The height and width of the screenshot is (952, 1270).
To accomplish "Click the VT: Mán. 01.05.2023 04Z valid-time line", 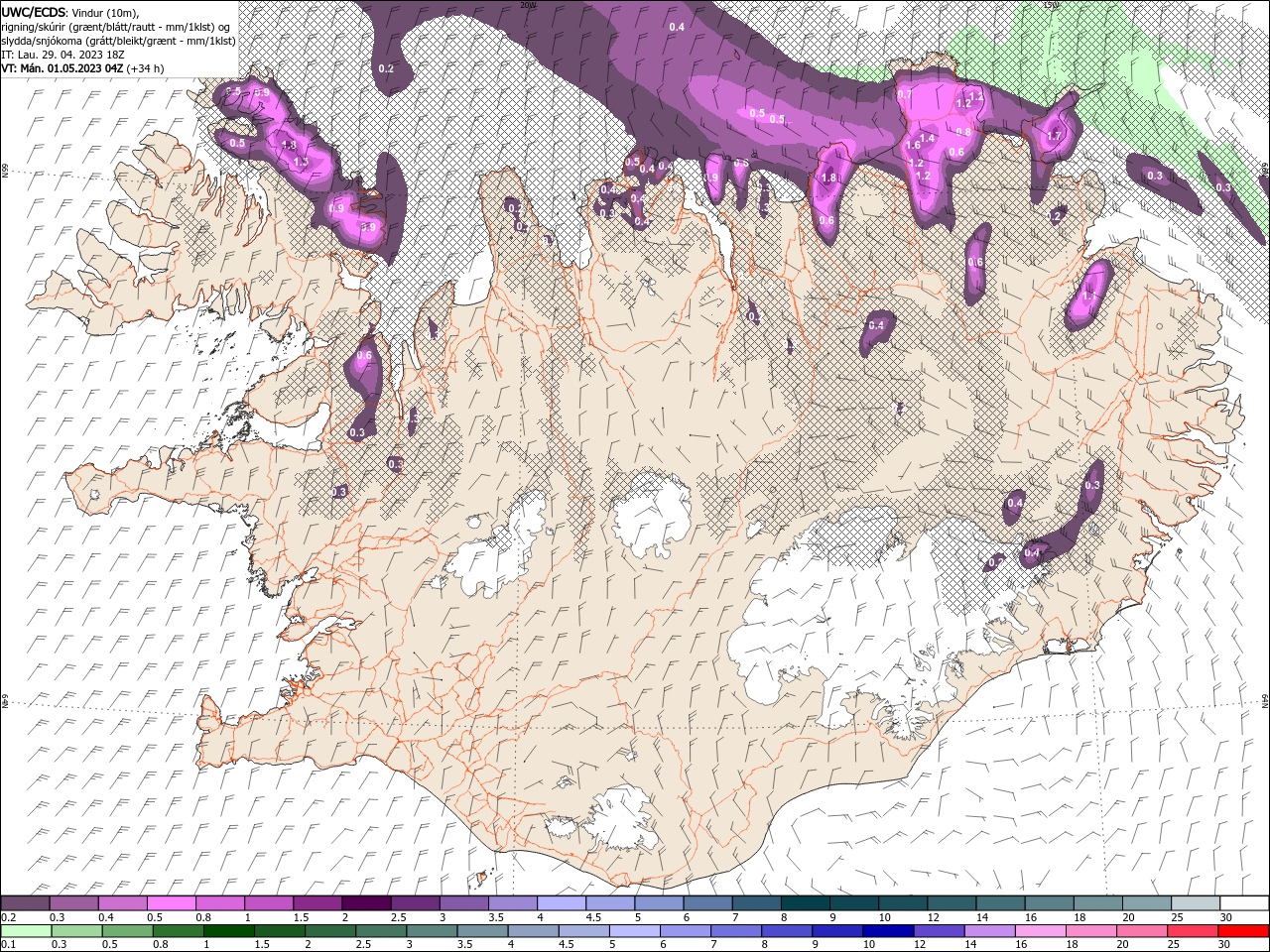I will (63, 68).
